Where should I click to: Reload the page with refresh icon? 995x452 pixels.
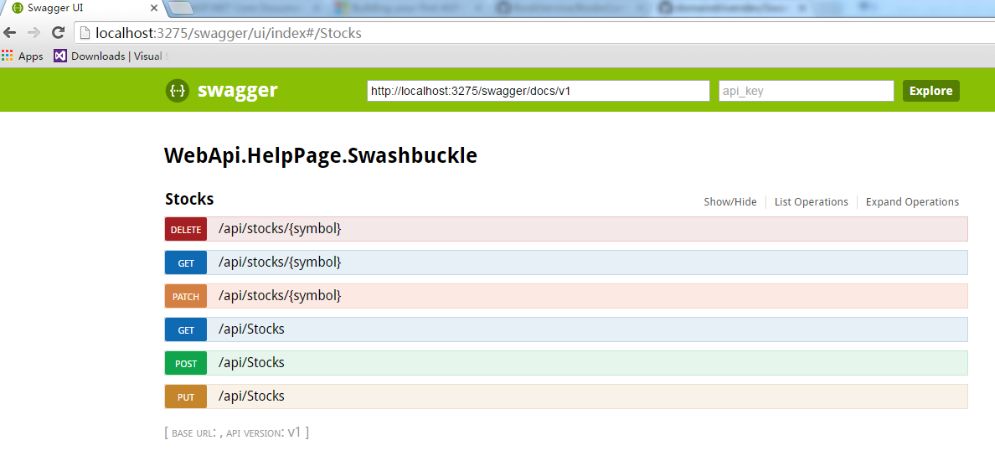[x=58, y=33]
